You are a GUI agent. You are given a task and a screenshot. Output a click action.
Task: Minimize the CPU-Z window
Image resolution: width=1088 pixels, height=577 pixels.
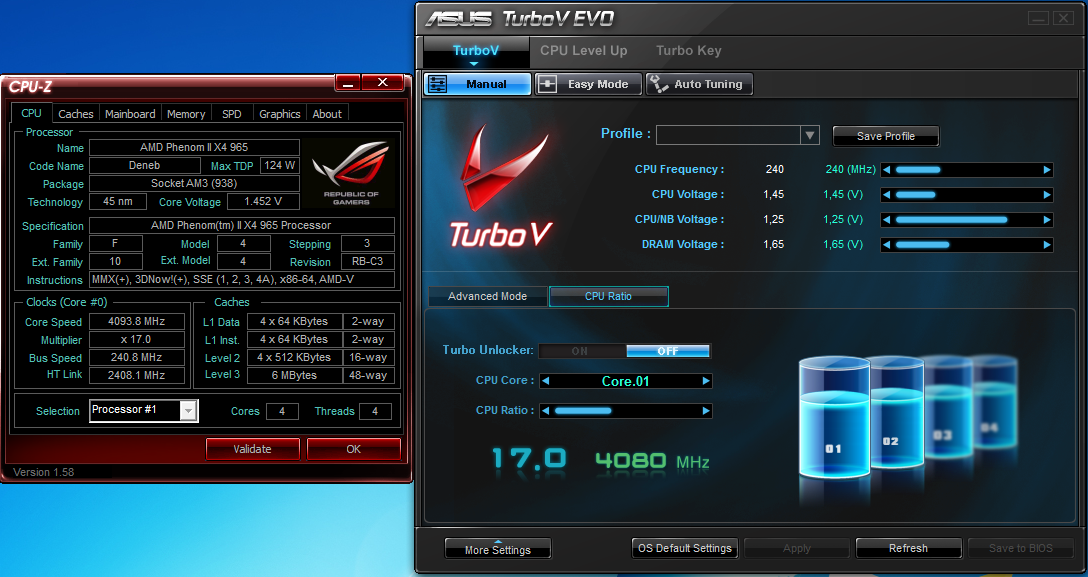tap(349, 83)
